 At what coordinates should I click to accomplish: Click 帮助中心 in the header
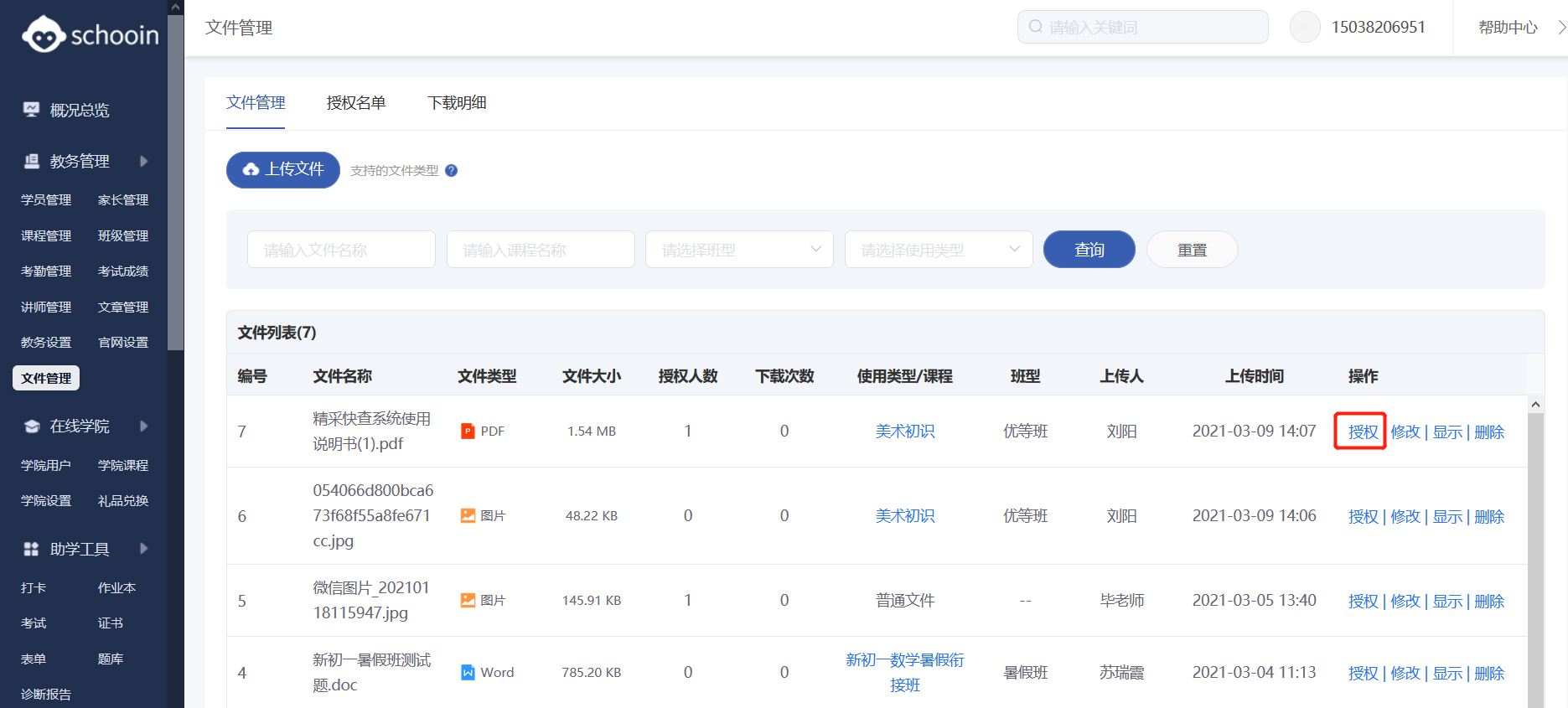(x=1508, y=27)
